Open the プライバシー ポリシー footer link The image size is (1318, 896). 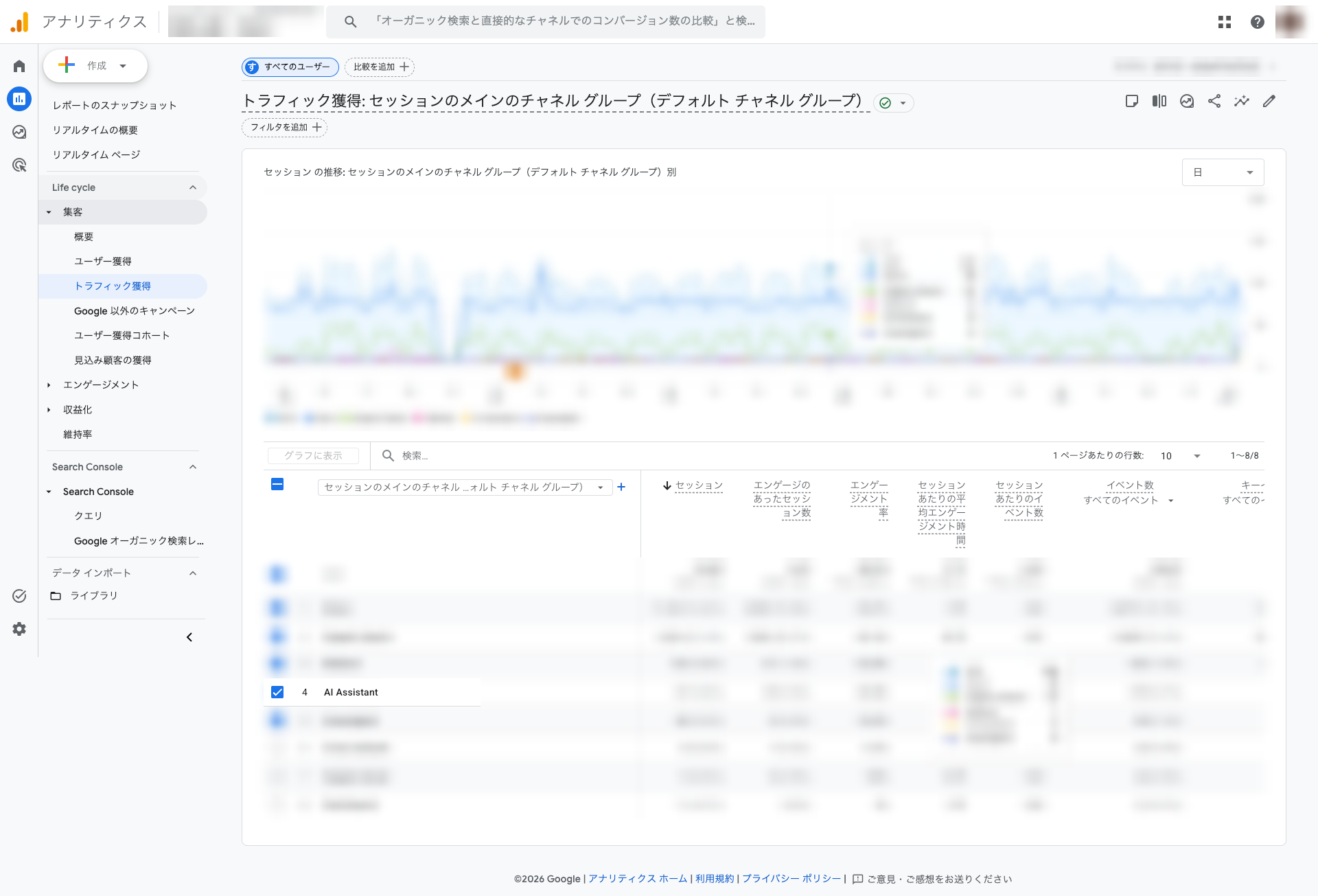791,879
